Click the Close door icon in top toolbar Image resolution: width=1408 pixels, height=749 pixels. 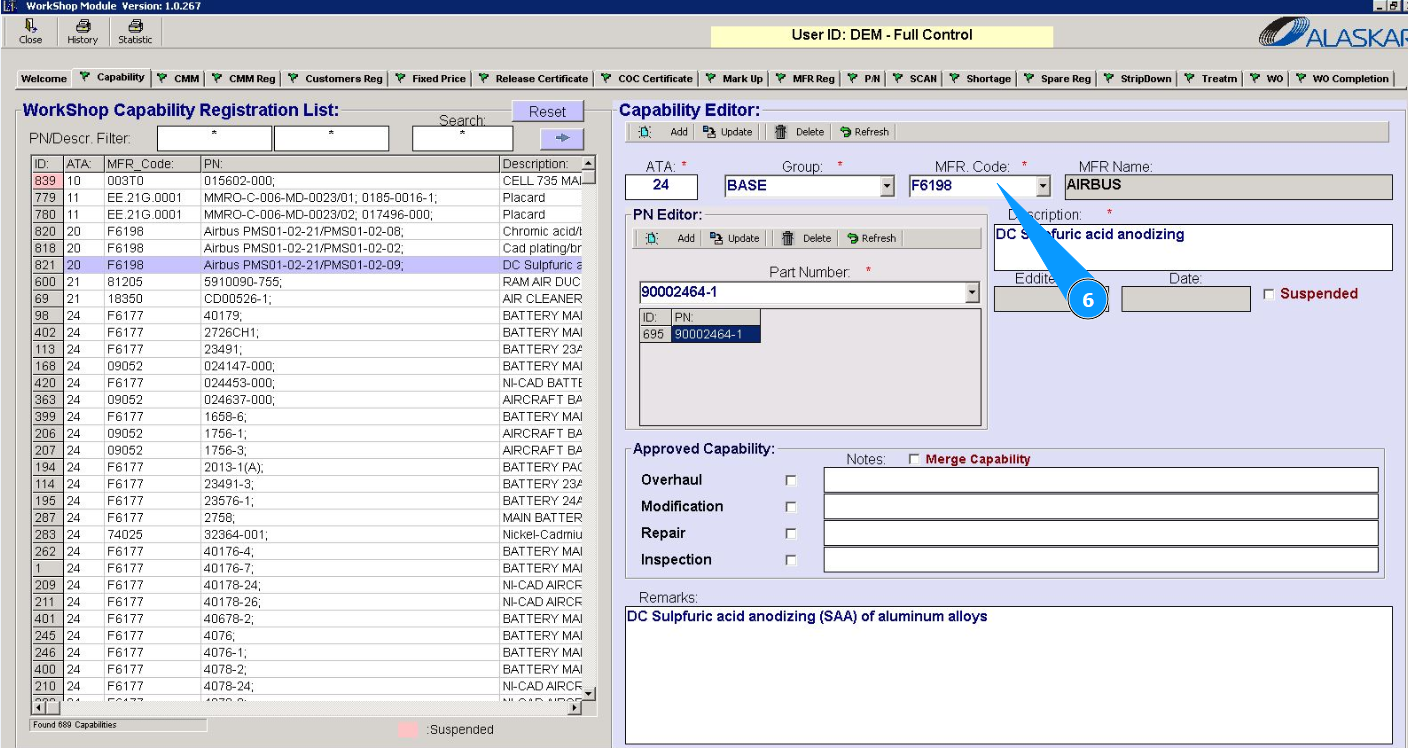(31, 26)
